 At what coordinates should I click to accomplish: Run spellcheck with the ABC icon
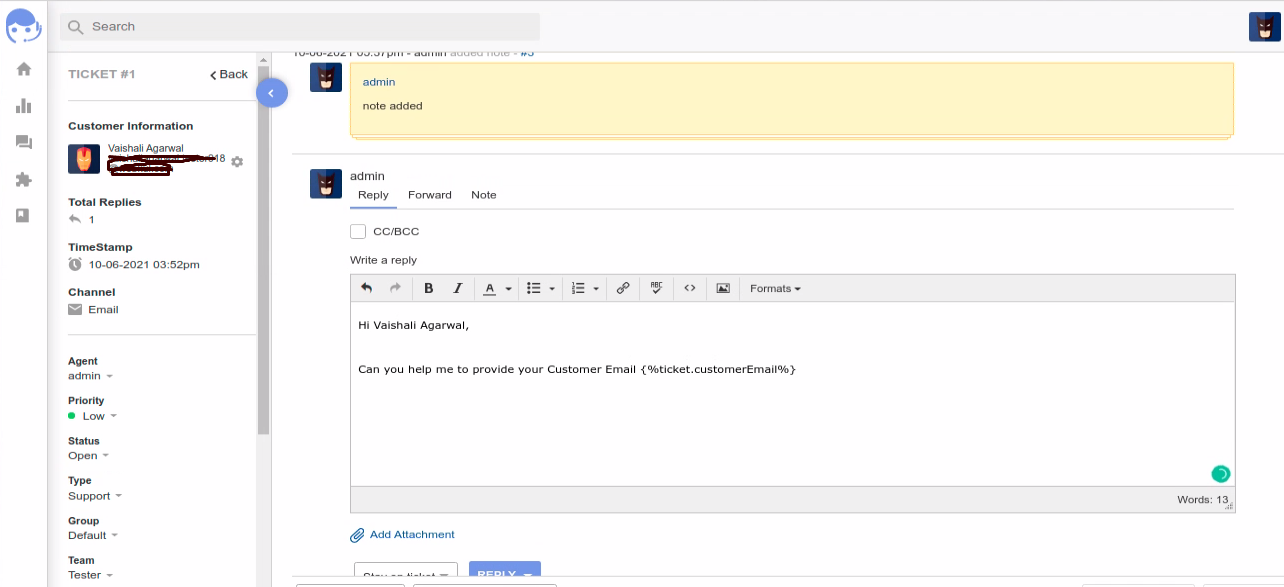pyautogui.click(x=656, y=288)
